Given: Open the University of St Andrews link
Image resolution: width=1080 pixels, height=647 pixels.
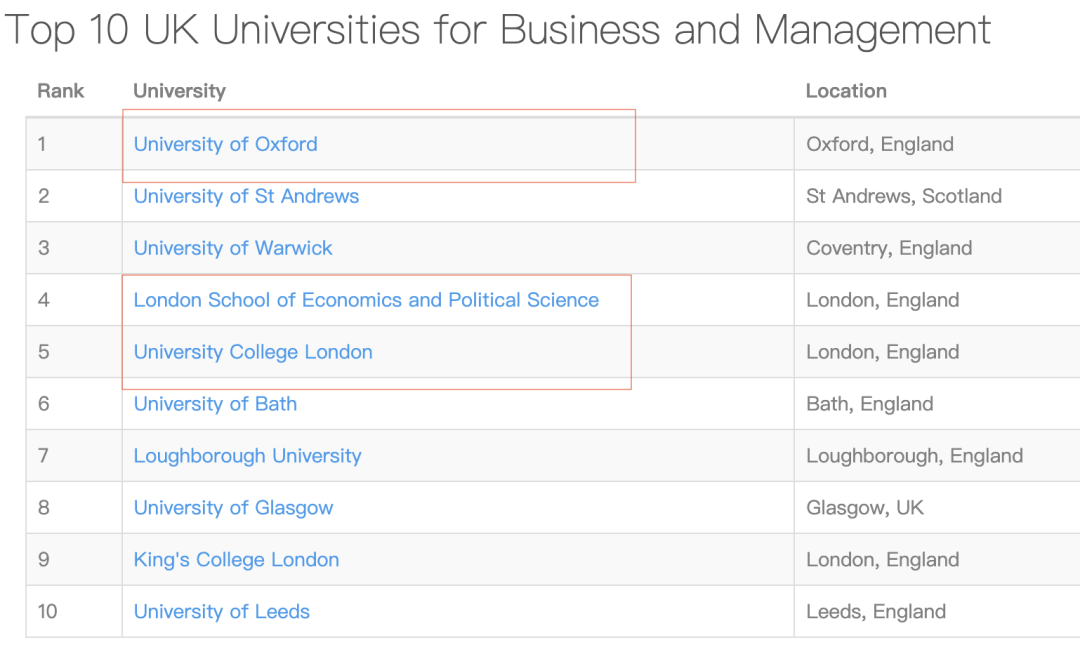Looking at the screenshot, I should point(246,196).
